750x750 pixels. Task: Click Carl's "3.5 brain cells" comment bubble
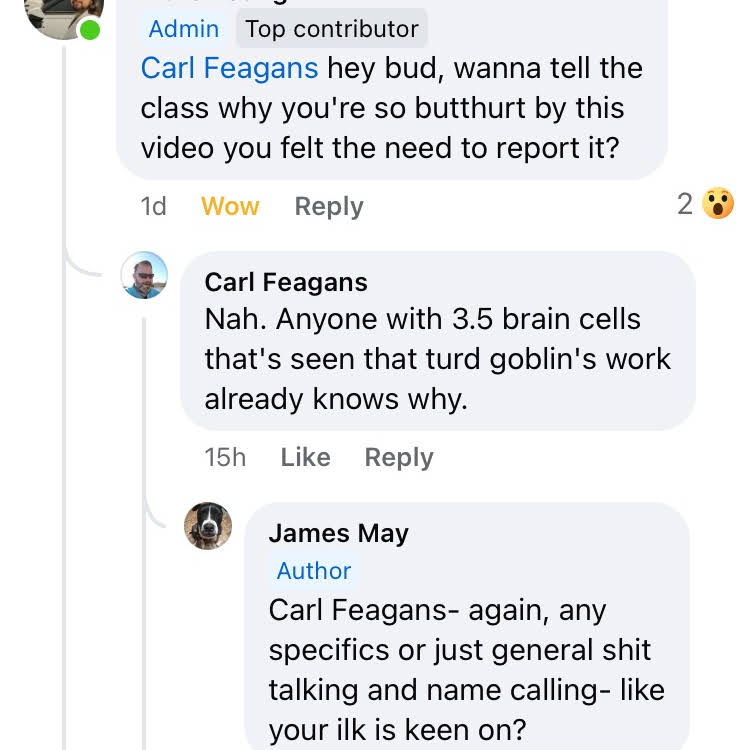[x=437, y=359]
